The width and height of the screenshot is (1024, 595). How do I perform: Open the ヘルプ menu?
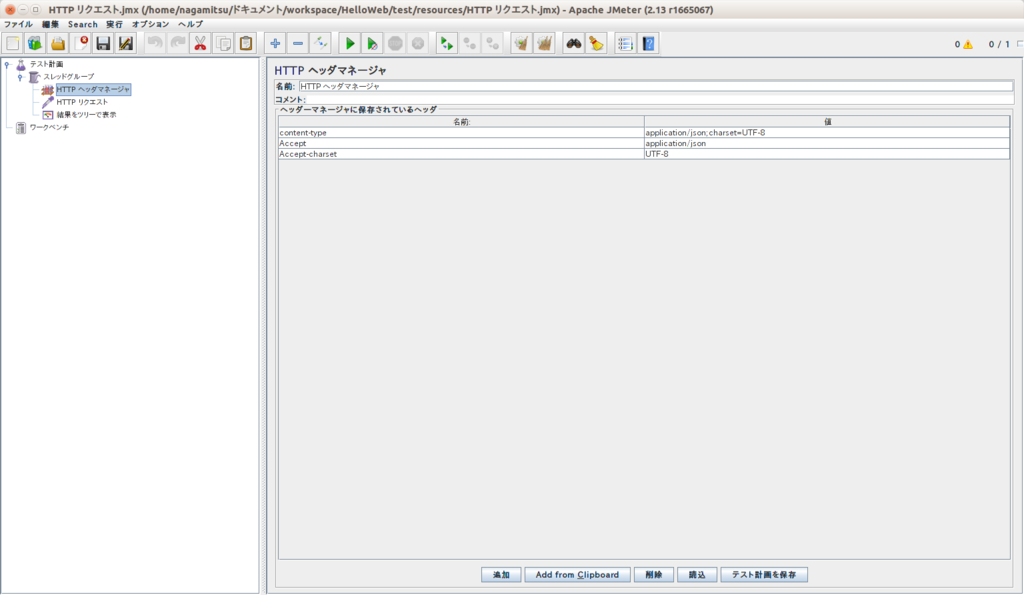[x=190, y=24]
